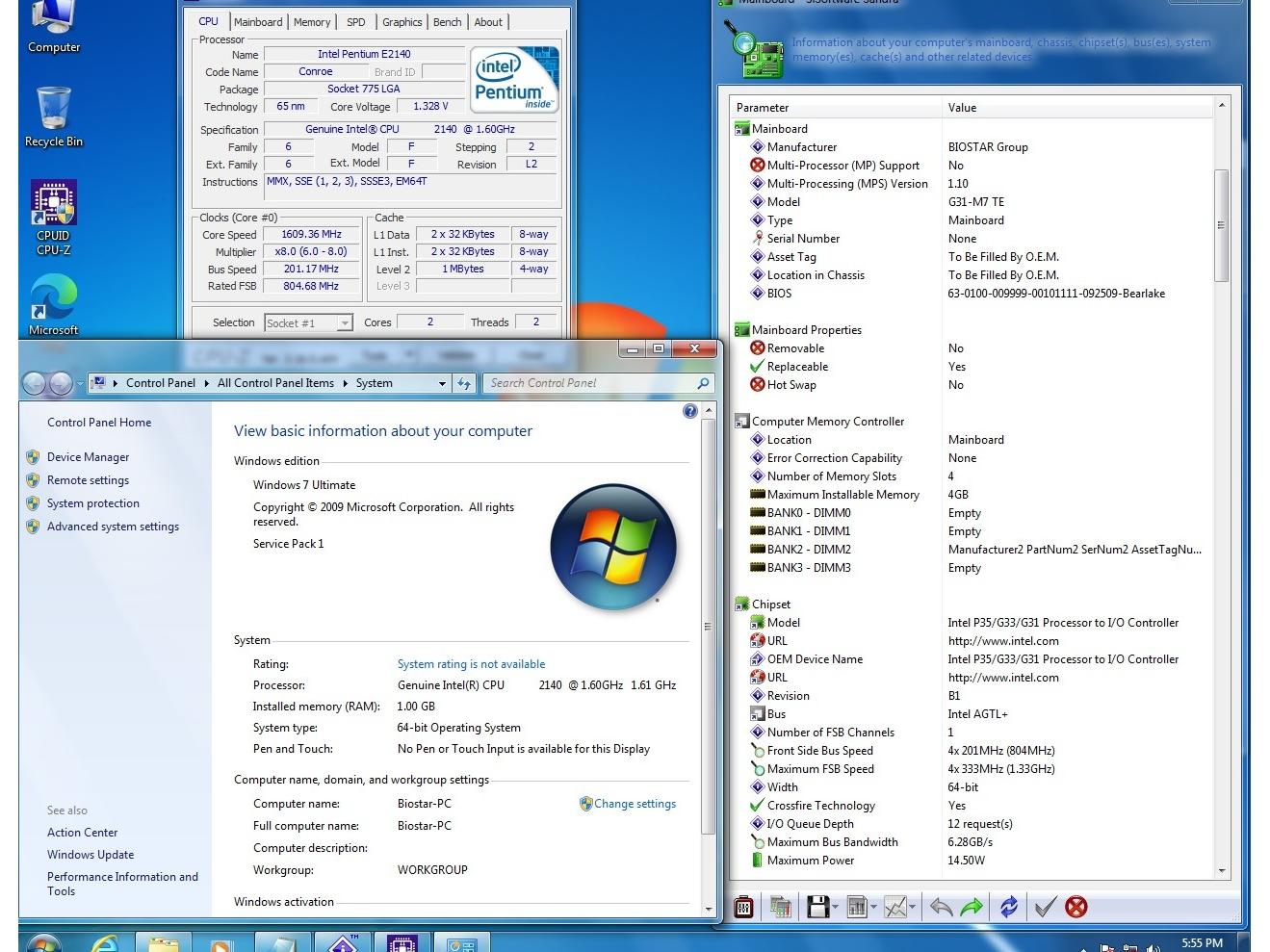Select the Memory tab in CPU-Z
This screenshot has width=1270, height=952.
pyautogui.click(x=312, y=22)
